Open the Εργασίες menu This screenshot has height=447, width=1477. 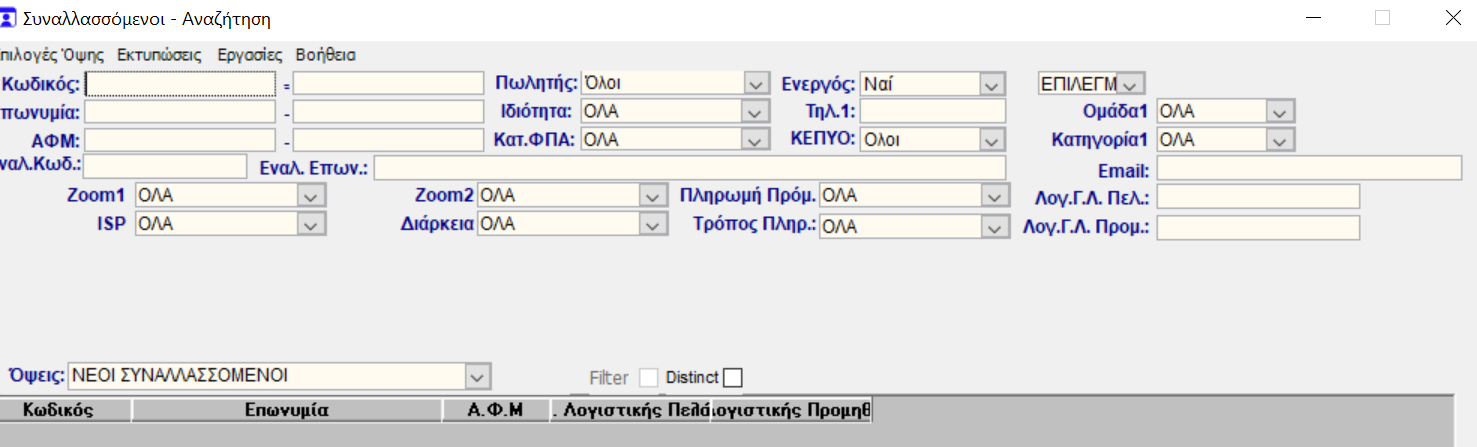(x=250, y=55)
